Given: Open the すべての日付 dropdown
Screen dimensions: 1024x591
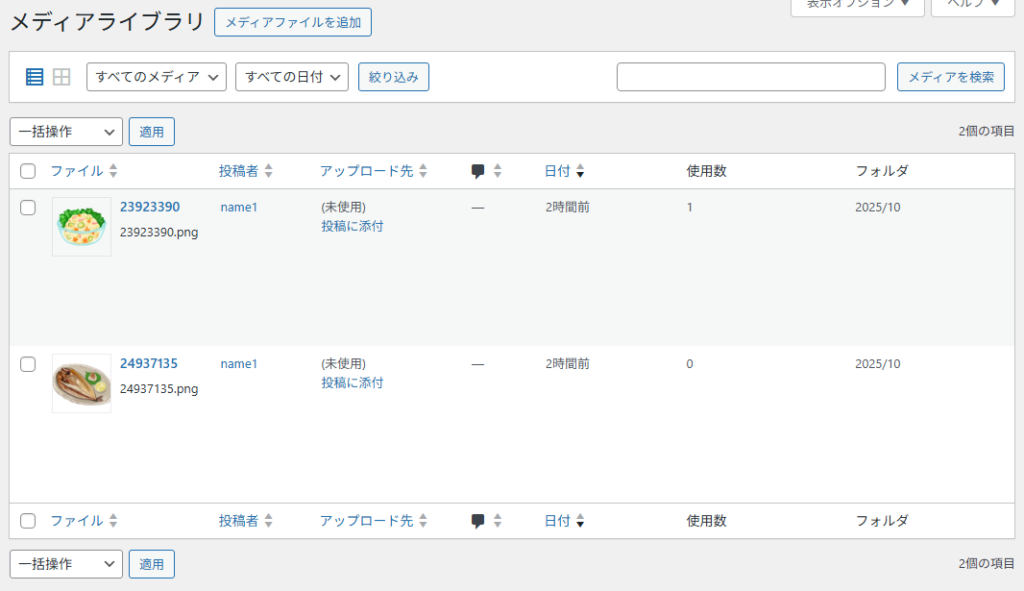Looking at the screenshot, I should (291, 77).
